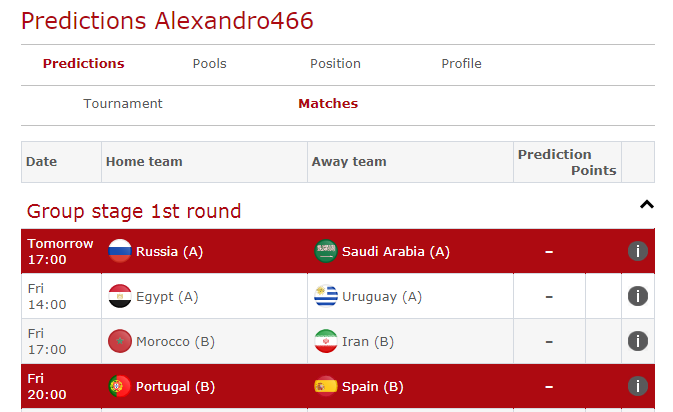673x412 pixels.
Task: Click the Iran flag icon
Action: [326, 342]
